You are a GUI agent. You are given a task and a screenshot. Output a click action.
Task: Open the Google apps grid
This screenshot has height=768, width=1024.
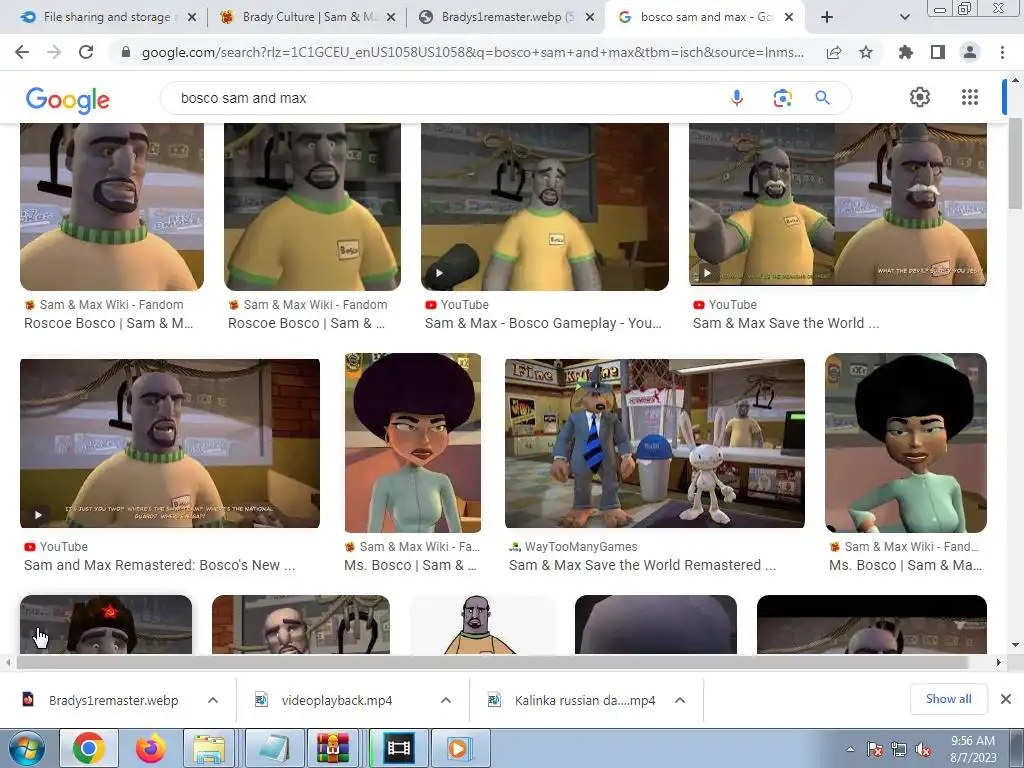click(x=970, y=97)
